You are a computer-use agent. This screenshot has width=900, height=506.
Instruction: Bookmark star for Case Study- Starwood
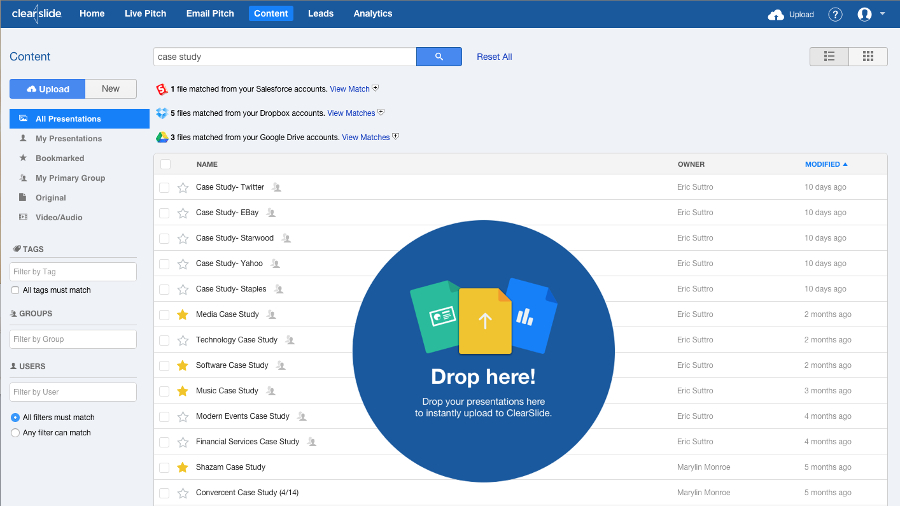coord(183,239)
